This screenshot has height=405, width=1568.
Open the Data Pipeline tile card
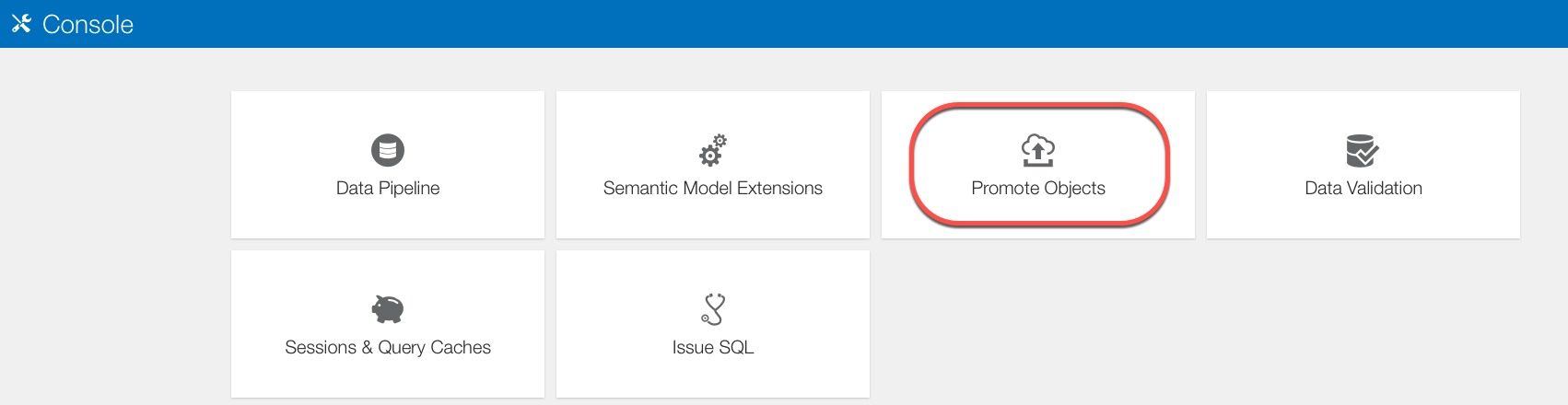click(x=388, y=216)
